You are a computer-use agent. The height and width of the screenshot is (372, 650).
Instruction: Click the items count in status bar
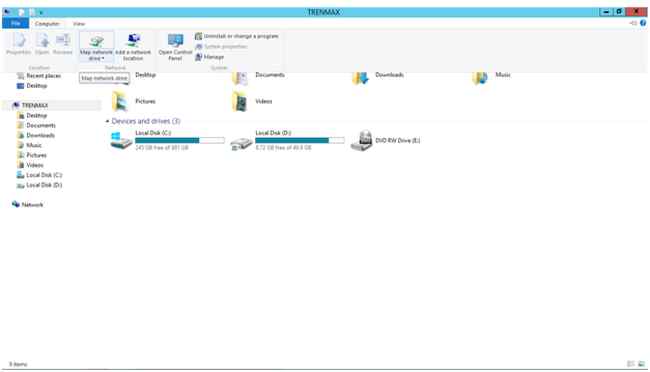pos(18,365)
